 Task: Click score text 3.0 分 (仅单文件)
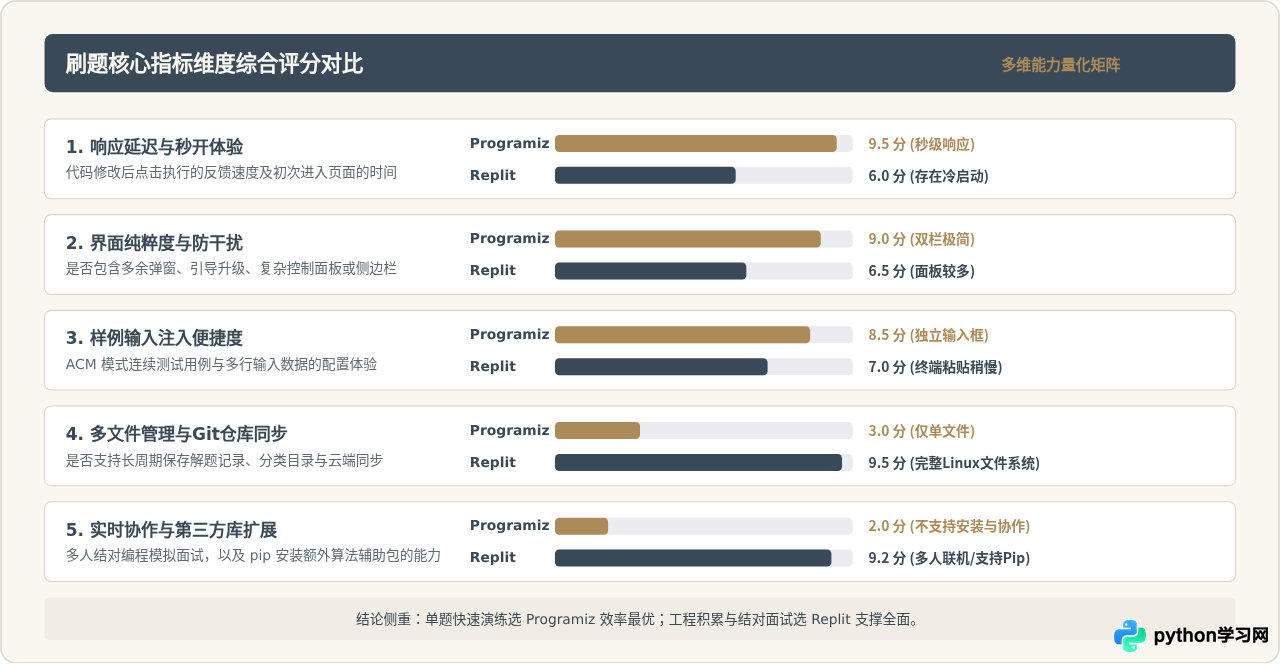click(x=921, y=431)
